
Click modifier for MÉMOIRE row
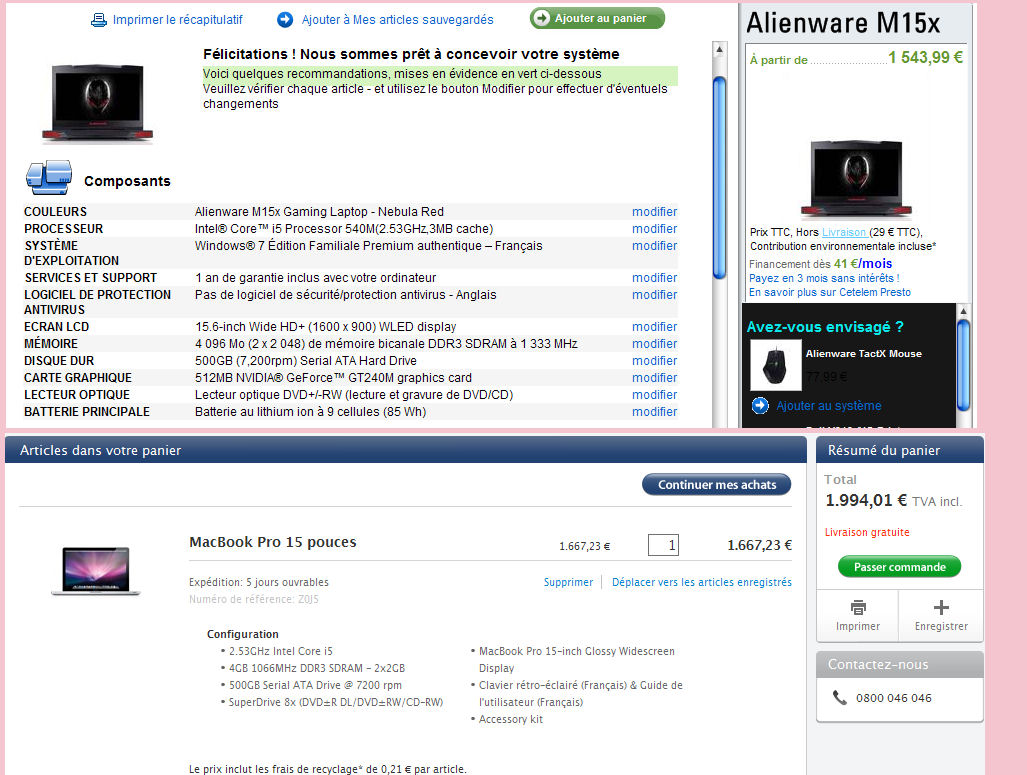pos(654,344)
